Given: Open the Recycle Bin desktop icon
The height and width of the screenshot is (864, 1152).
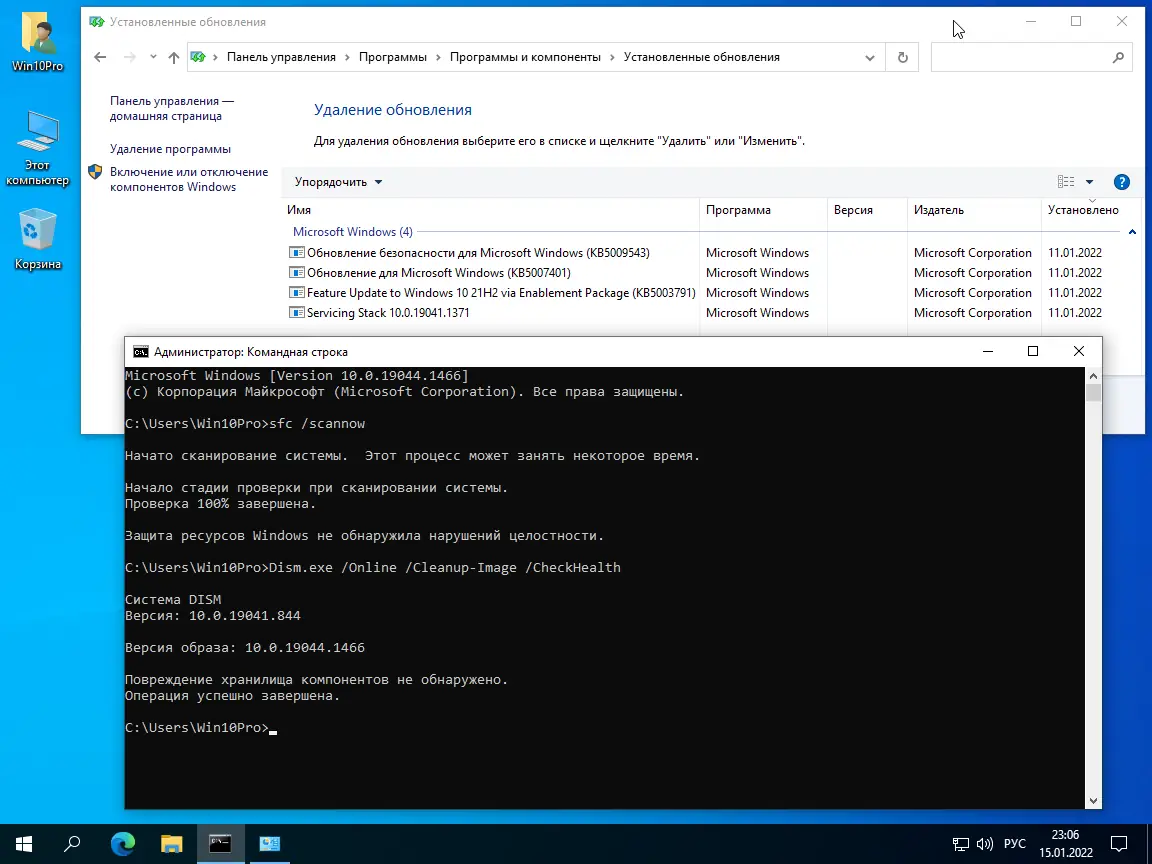Looking at the screenshot, I should [37, 240].
